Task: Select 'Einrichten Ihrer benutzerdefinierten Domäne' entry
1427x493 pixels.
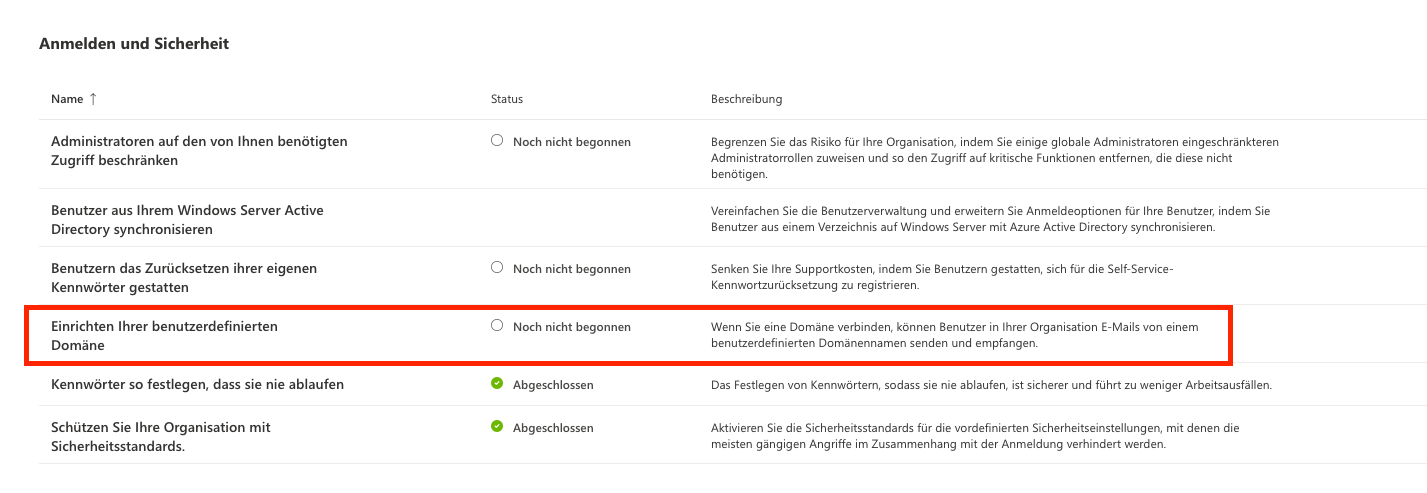Action: point(163,335)
